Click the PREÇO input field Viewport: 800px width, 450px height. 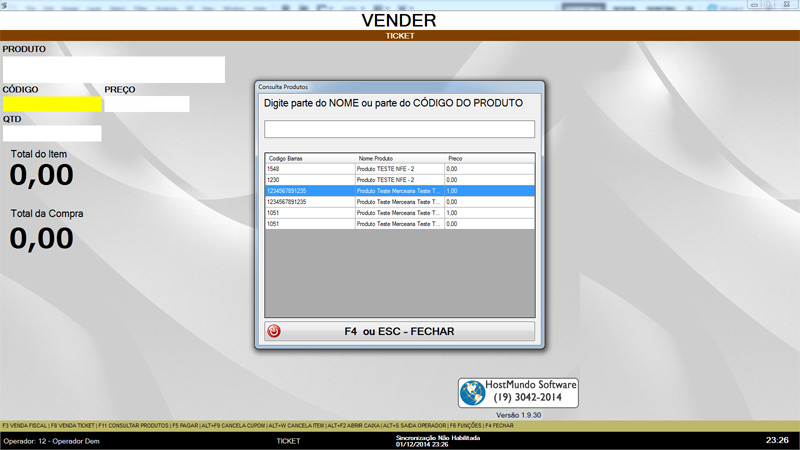click(147, 104)
